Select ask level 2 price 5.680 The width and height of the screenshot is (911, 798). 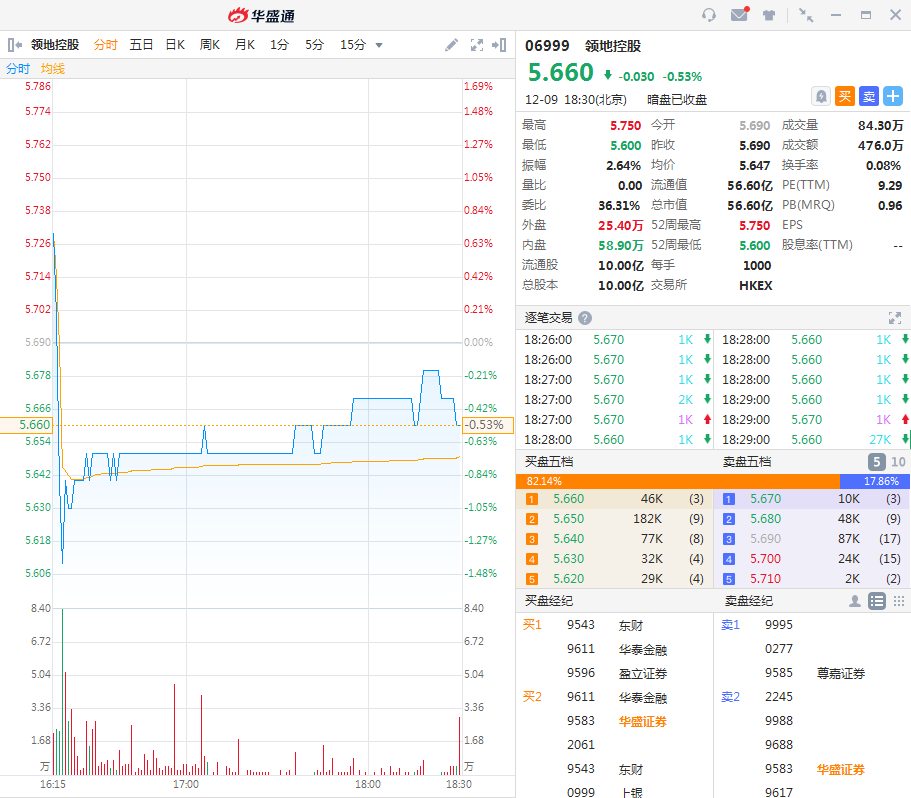(x=766, y=519)
